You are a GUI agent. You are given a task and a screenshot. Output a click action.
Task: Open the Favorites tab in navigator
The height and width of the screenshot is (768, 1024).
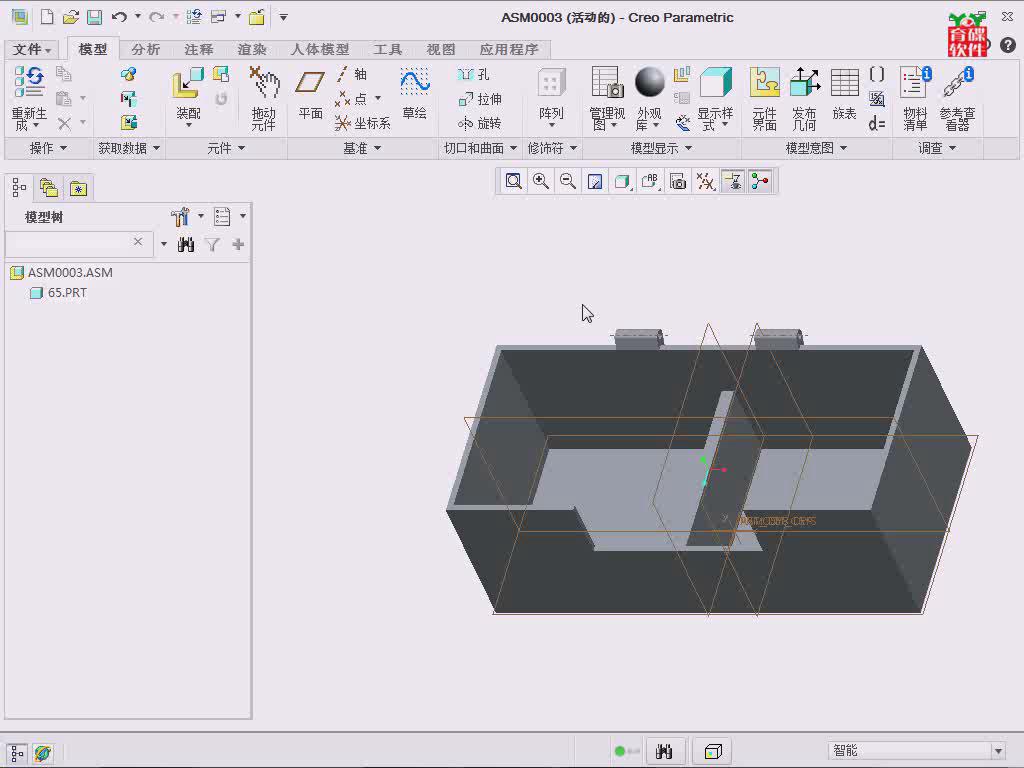coord(78,188)
